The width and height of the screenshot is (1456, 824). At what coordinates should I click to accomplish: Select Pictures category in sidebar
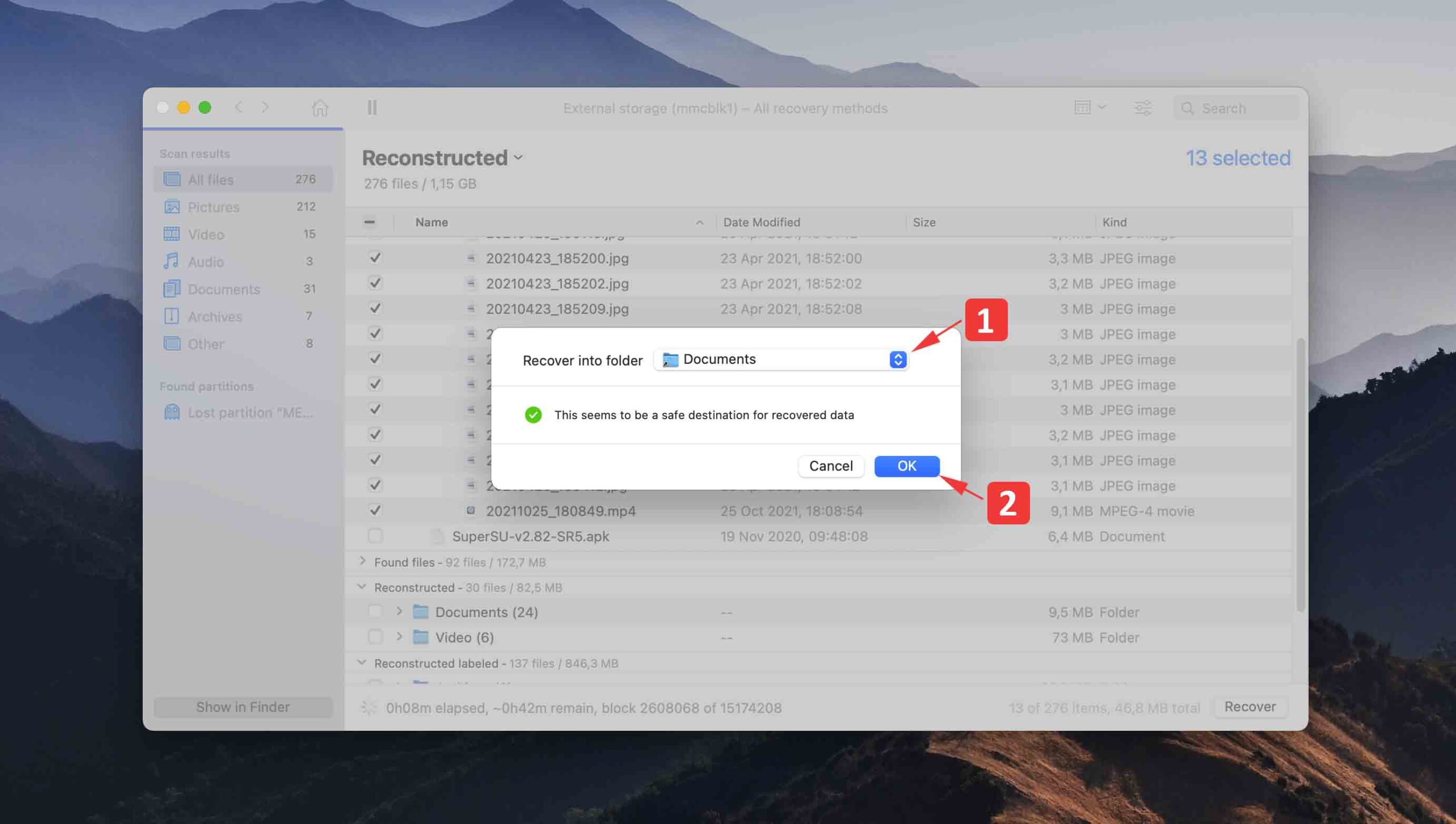pos(213,207)
